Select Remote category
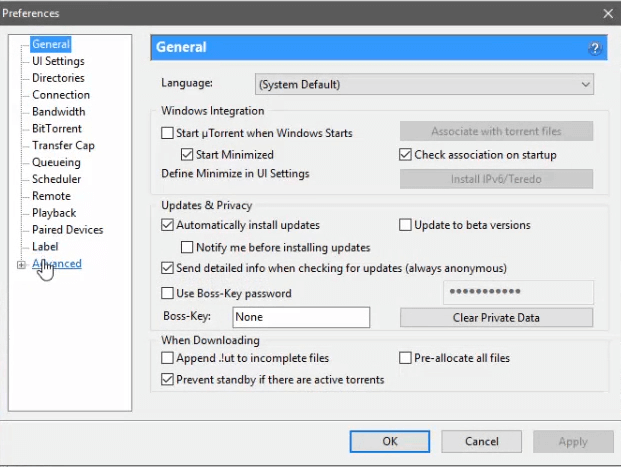 (x=51, y=196)
